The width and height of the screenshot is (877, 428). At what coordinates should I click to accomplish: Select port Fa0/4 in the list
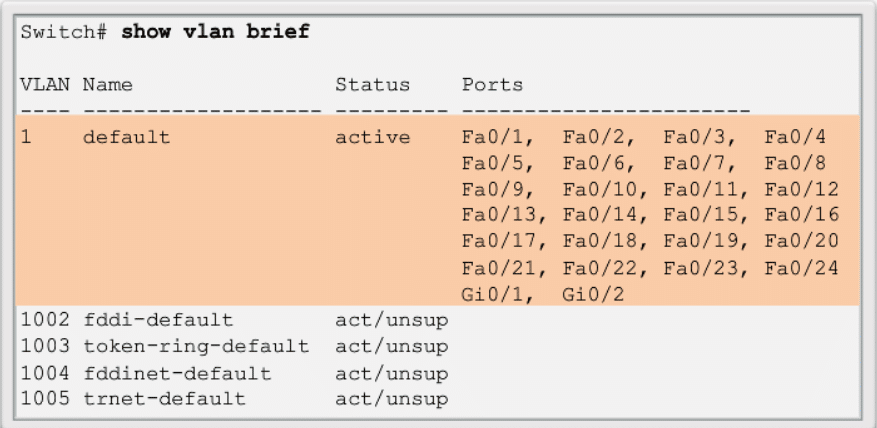[794, 137]
